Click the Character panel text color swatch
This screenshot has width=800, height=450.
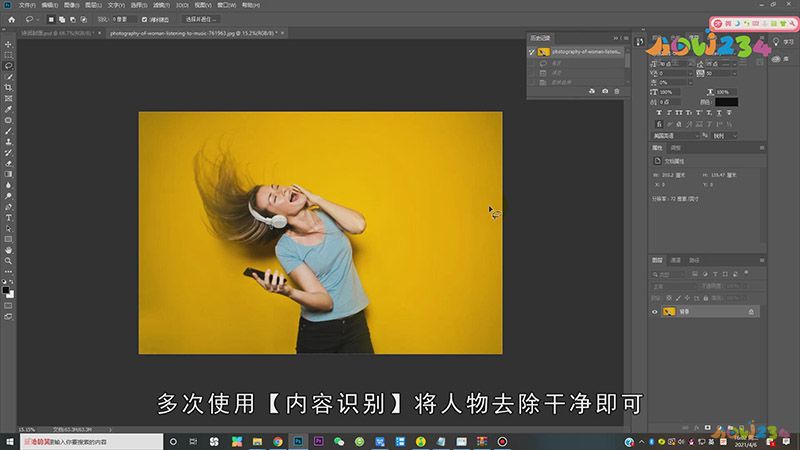(727, 103)
